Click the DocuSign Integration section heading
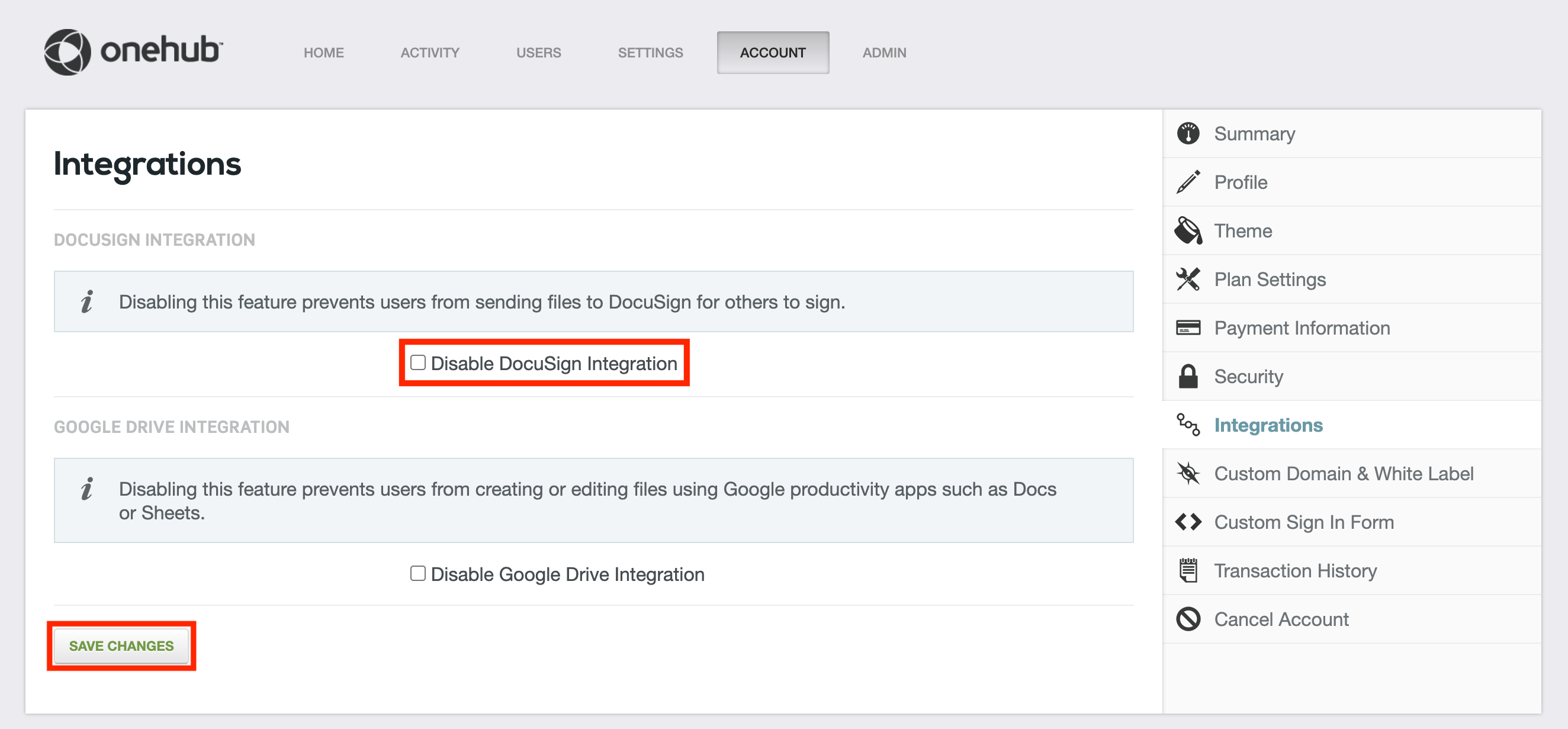1568x729 pixels. 155,240
